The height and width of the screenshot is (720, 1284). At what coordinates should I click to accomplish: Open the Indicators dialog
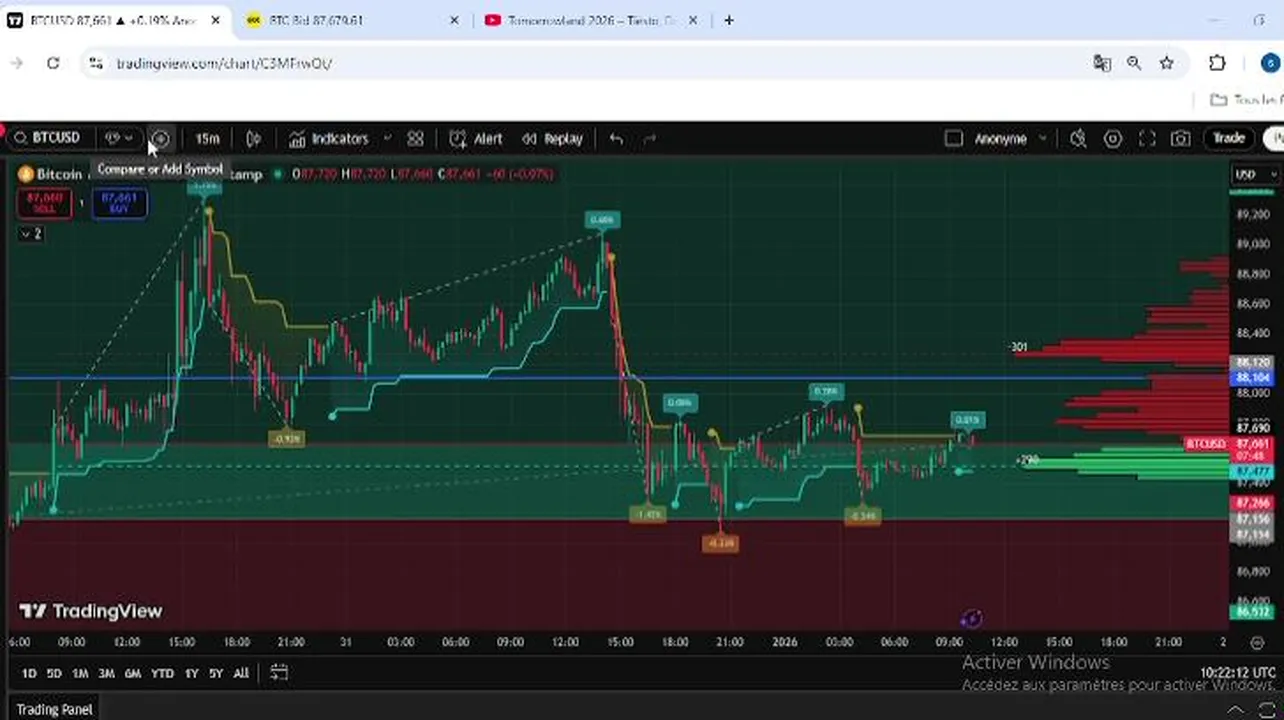click(329, 139)
